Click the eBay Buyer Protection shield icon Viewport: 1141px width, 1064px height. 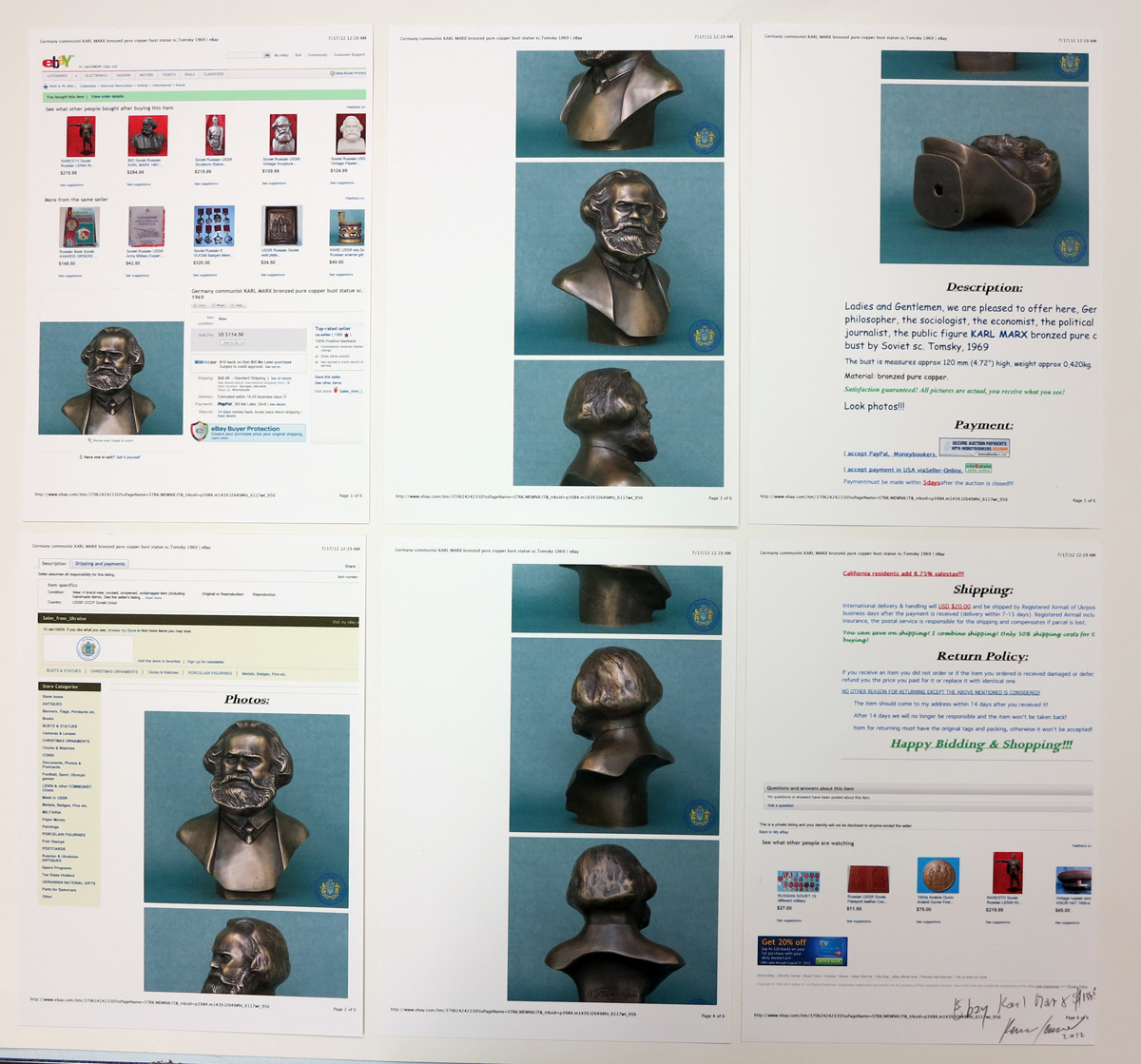[x=200, y=432]
